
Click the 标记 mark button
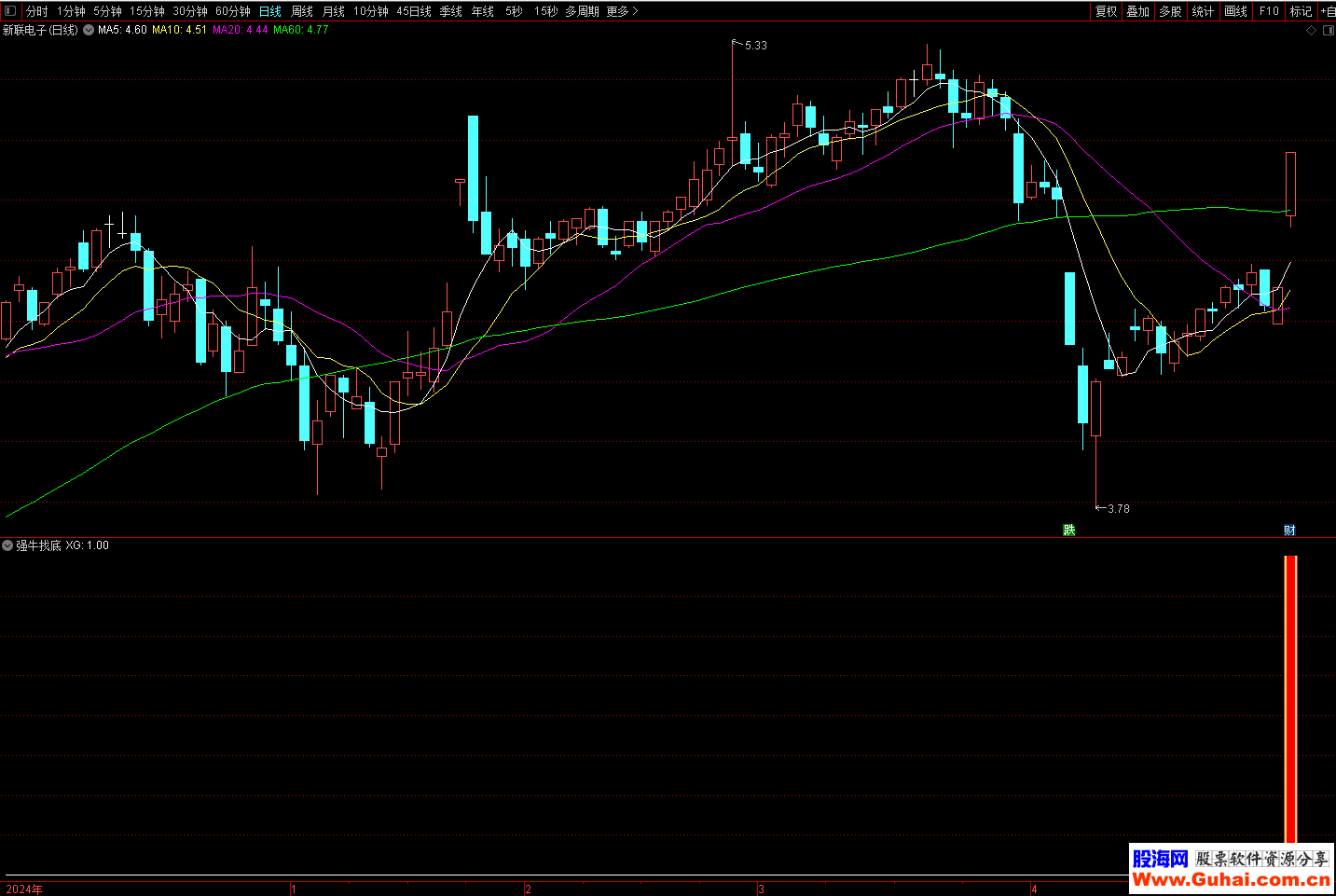click(1302, 11)
